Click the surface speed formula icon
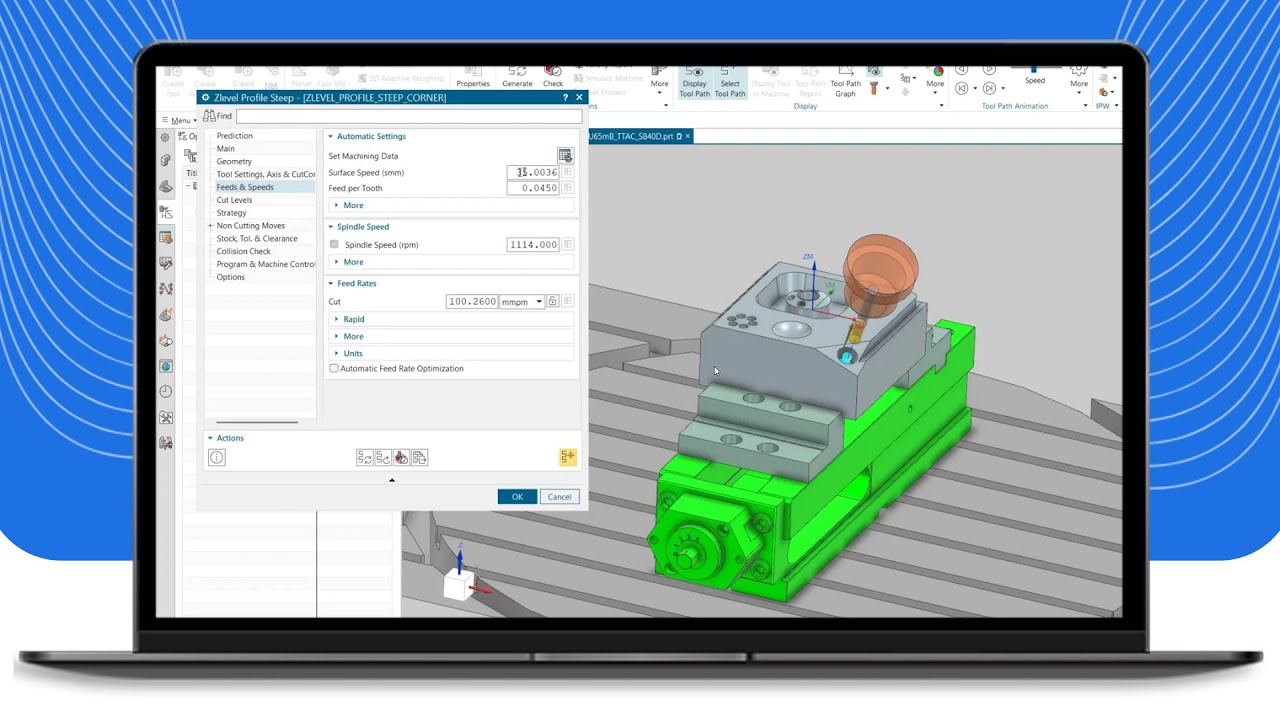 pyautogui.click(x=568, y=172)
